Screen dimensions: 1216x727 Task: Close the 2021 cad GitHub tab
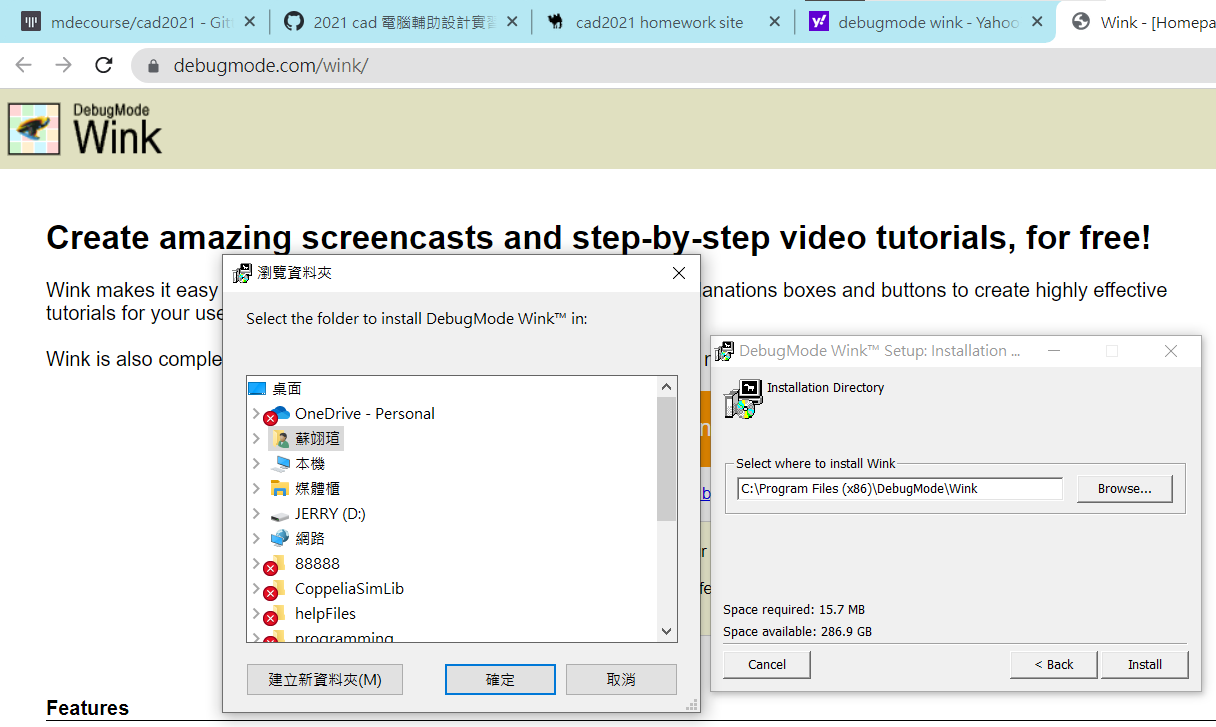point(512,21)
